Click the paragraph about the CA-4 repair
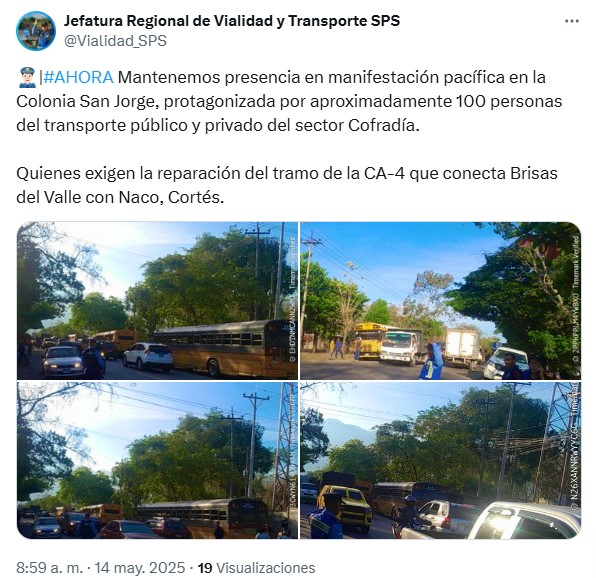The width and height of the screenshot is (596, 578). tap(287, 185)
